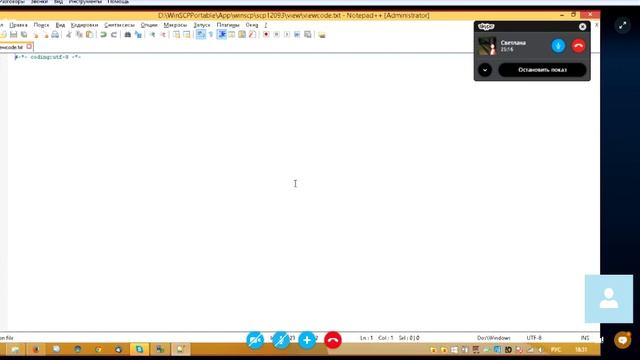Image resolution: width=640 pixels, height=360 pixels.
Task: Toggle the Indent Guide toolbar icon
Action: [222, 35]
